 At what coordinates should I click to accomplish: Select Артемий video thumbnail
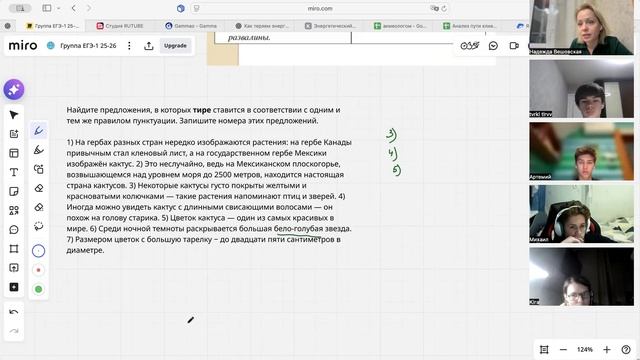[x=581, y=151]
